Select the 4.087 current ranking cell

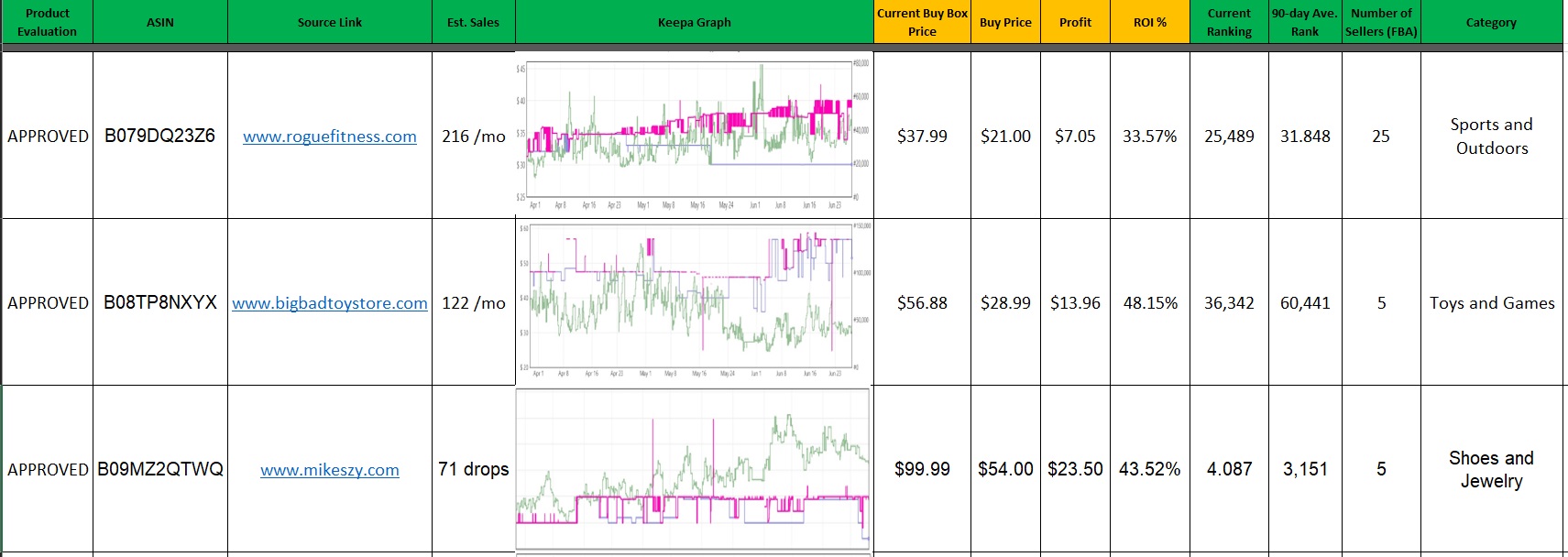click(x=1229, y=469)
